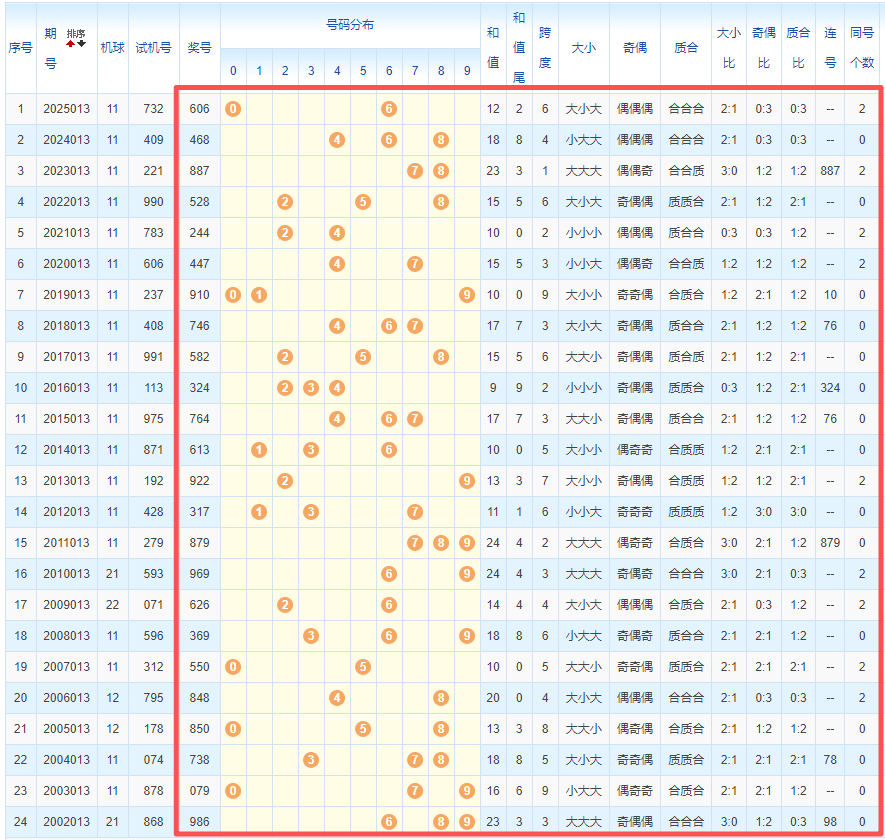885x840 pixels.
Task: Click orange ball 2 in row 2009013
Action: [x=285, y=605]
